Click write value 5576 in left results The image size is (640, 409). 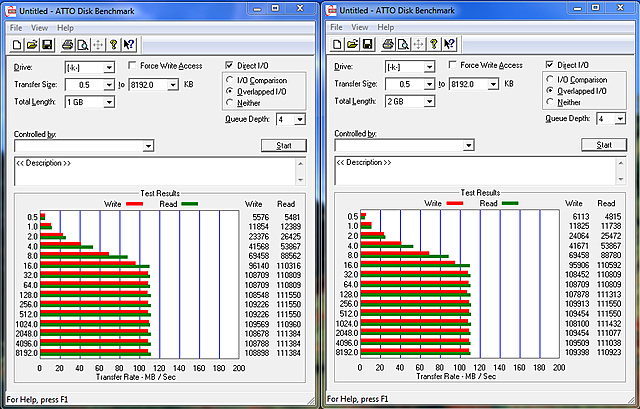click(x=260, y=217)
